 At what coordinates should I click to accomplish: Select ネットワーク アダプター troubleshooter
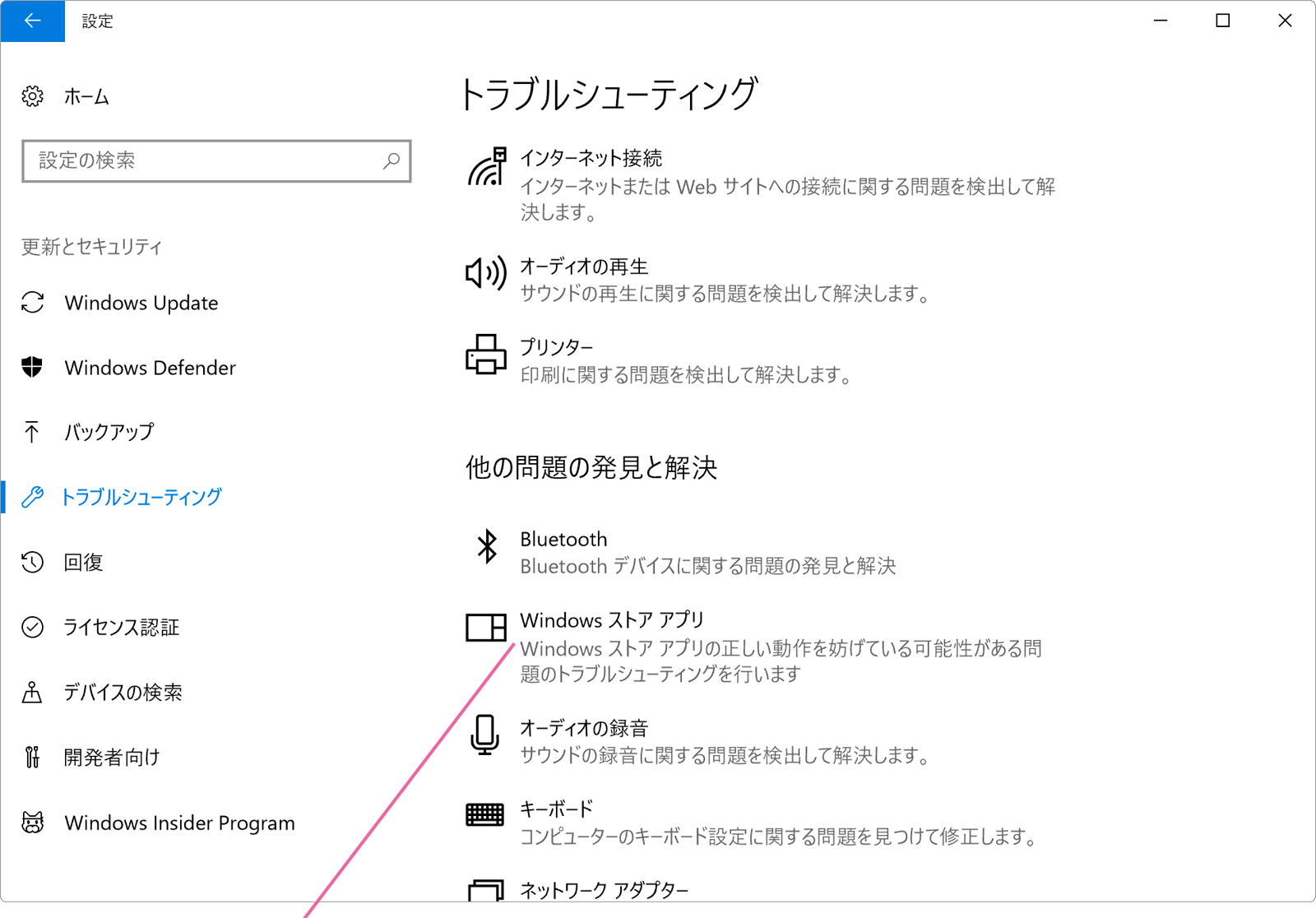[605, 890]
